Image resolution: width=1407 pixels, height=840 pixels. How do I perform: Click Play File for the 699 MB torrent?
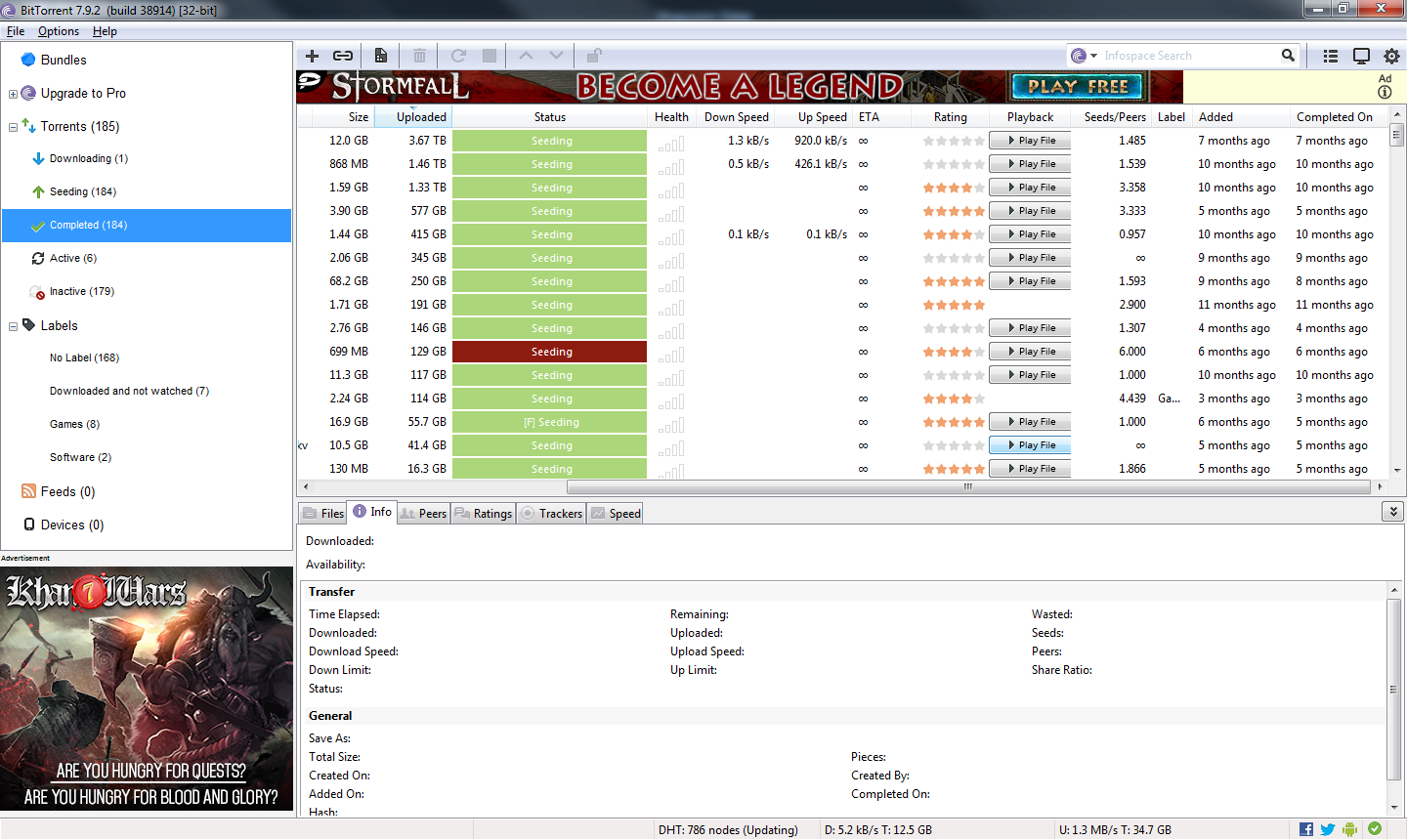pyautogui.click(x=1030, y=352)
